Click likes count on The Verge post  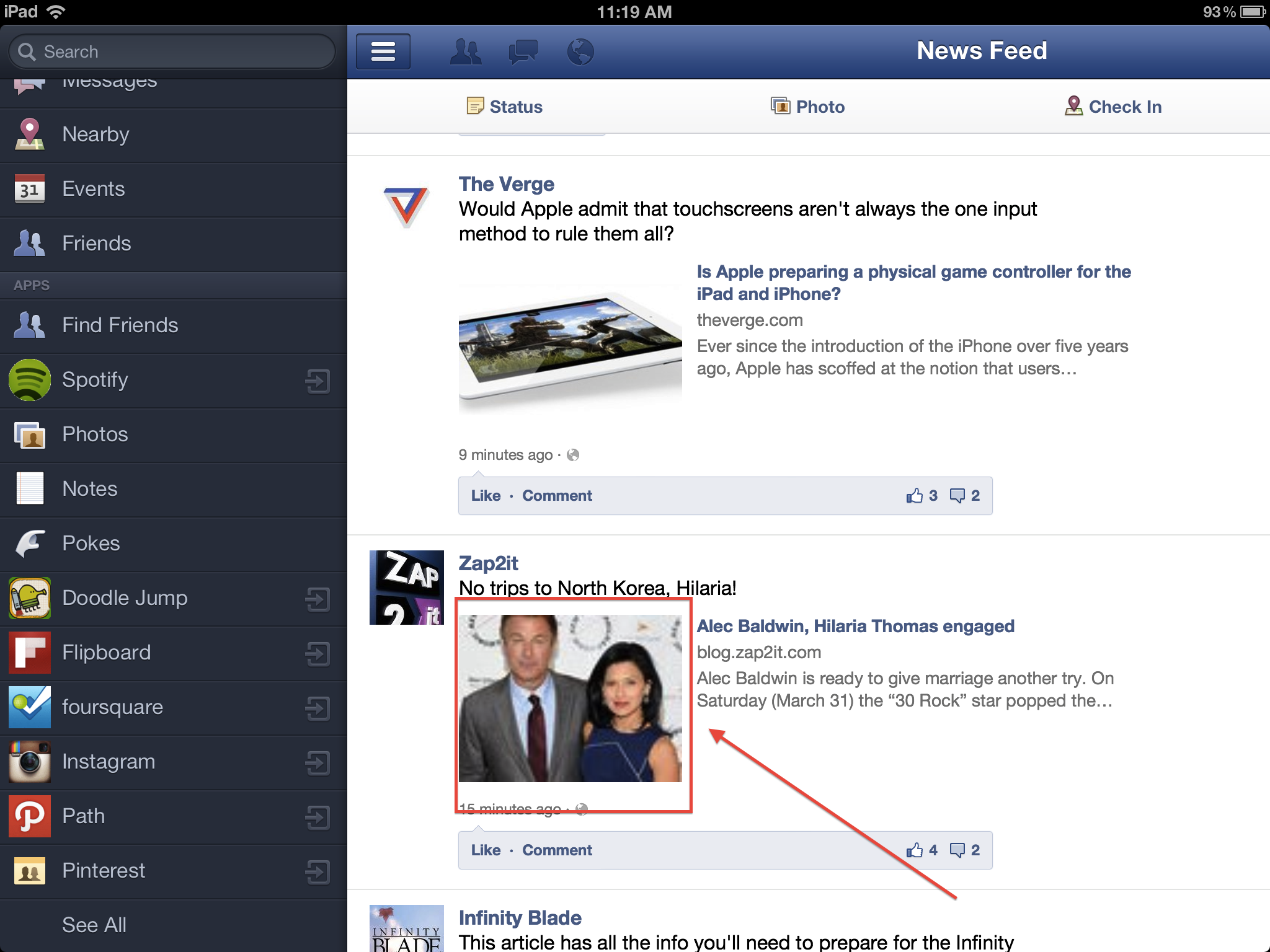tap(922, 496)
